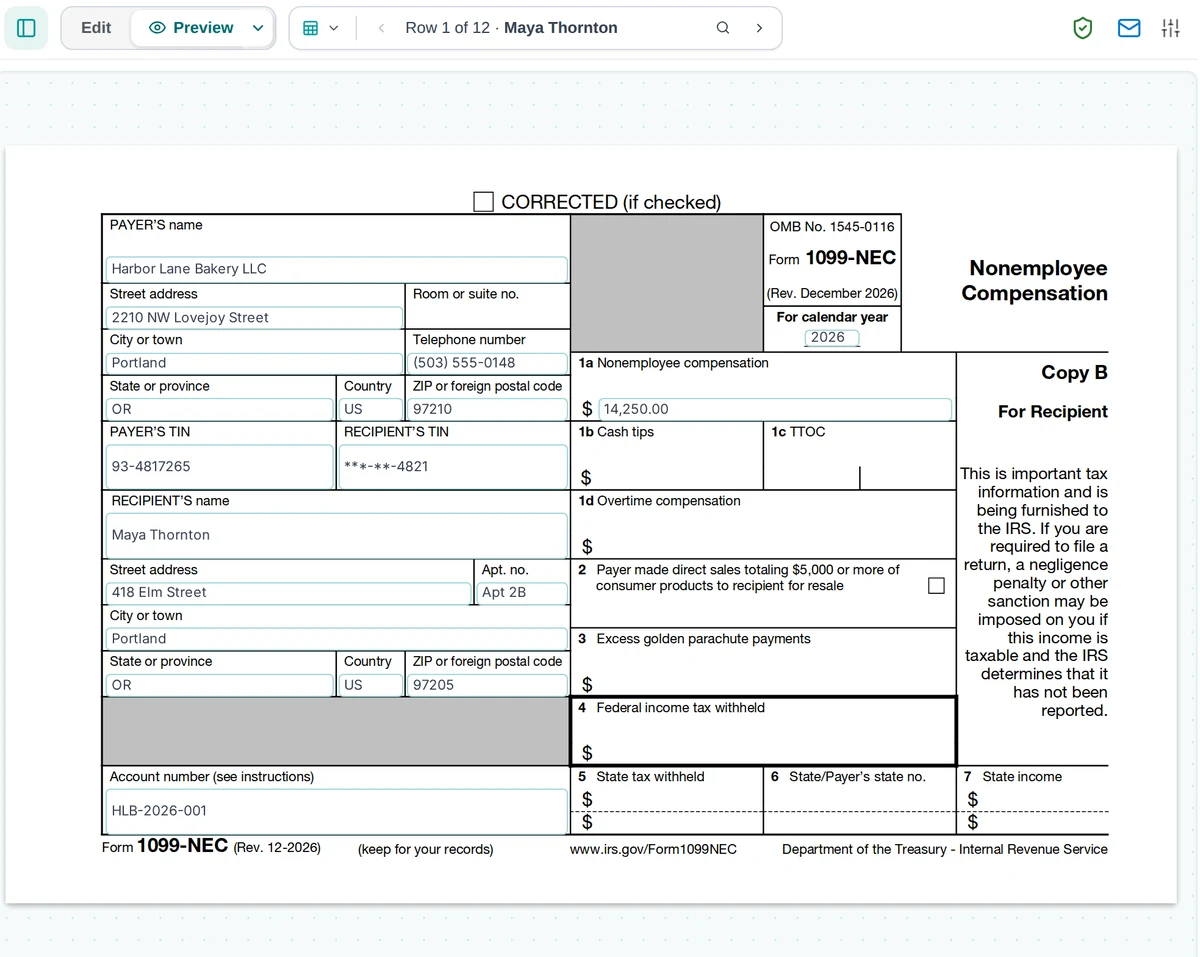
Task: Click the 'Federal income tax withheld' box label
Action: pyautogui.click(x=680, y=708)
